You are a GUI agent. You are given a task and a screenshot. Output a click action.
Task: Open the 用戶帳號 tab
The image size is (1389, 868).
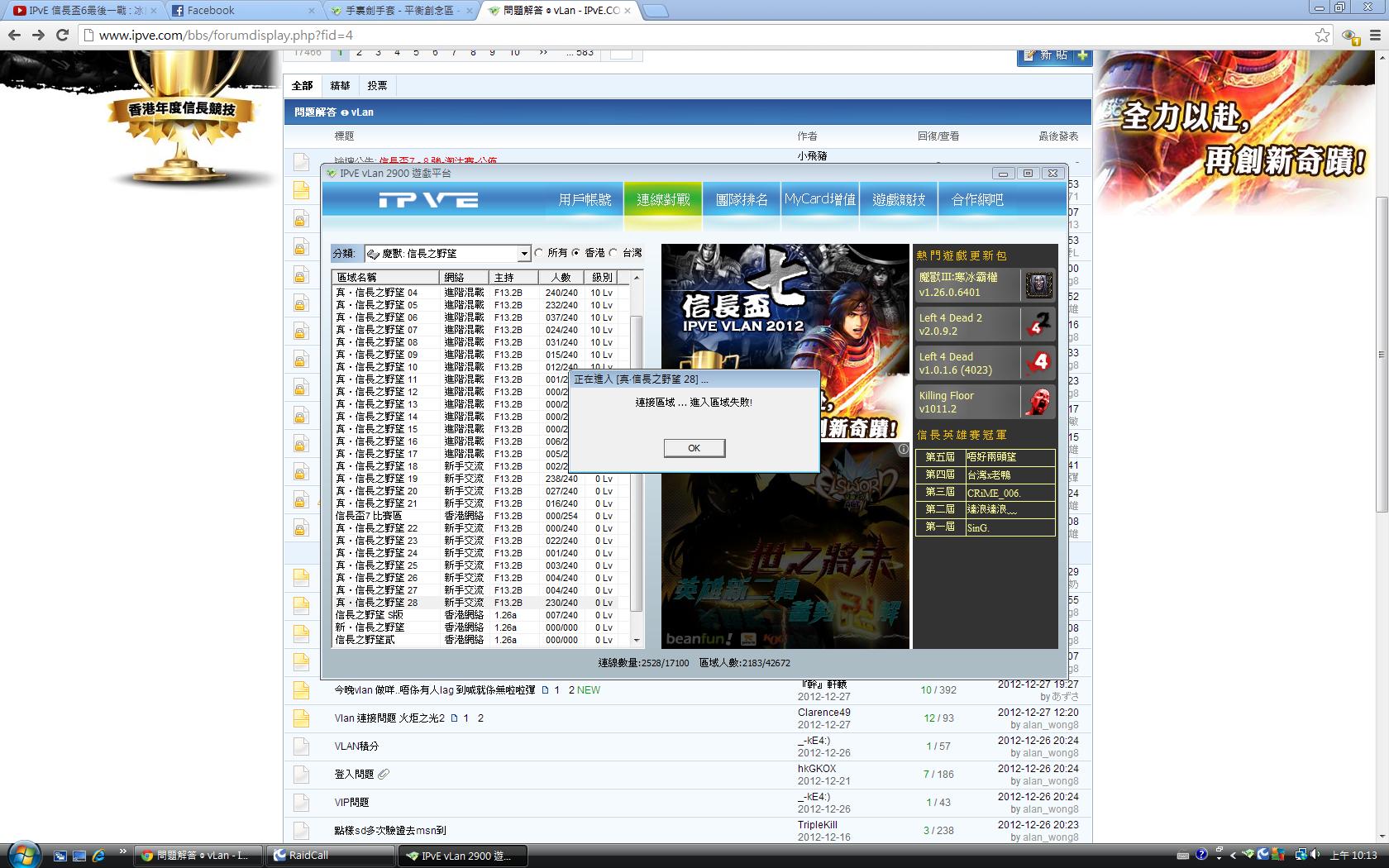point(585,200)
